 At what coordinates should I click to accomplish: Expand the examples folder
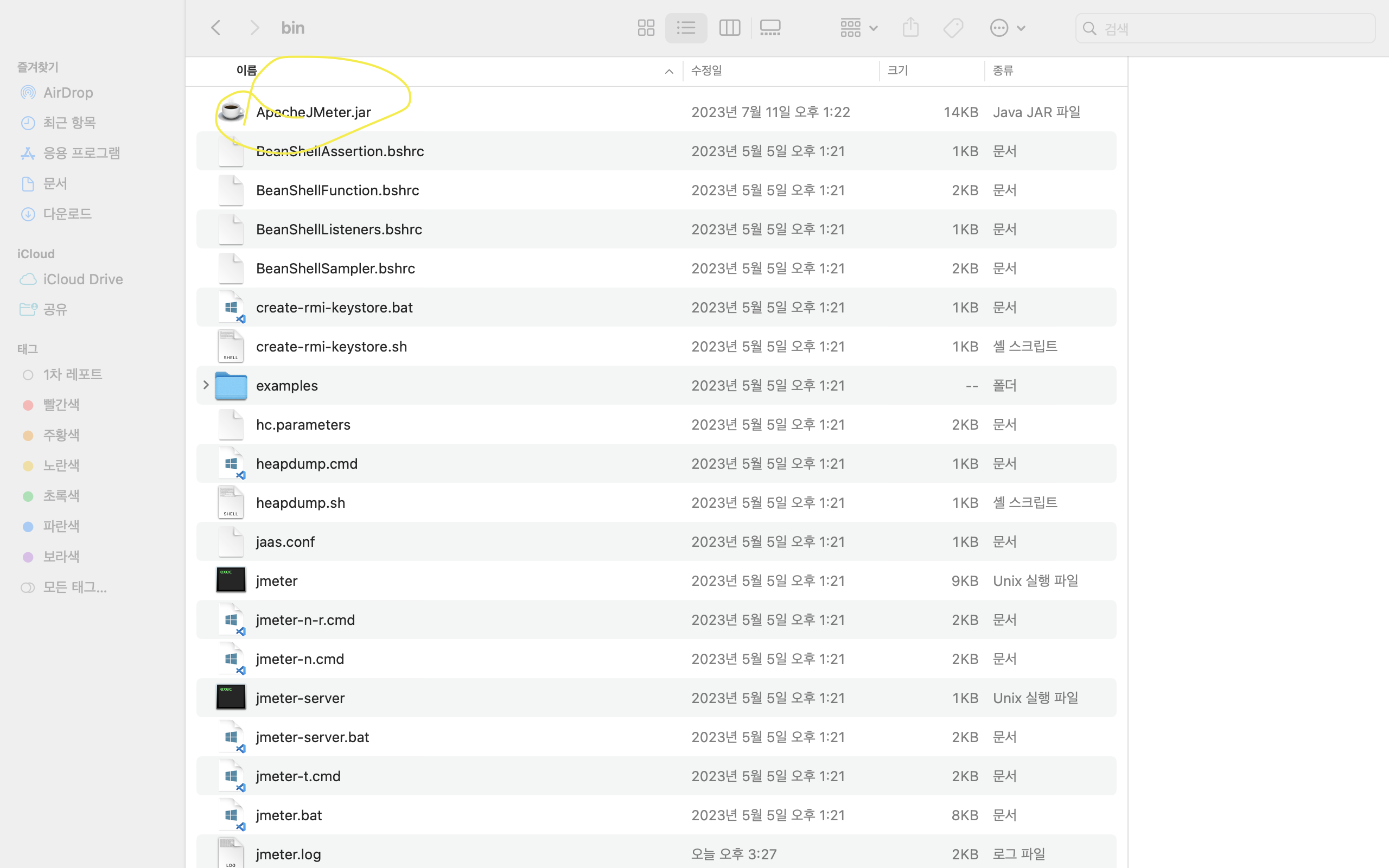pyautogui.click(x=206, y=385)
